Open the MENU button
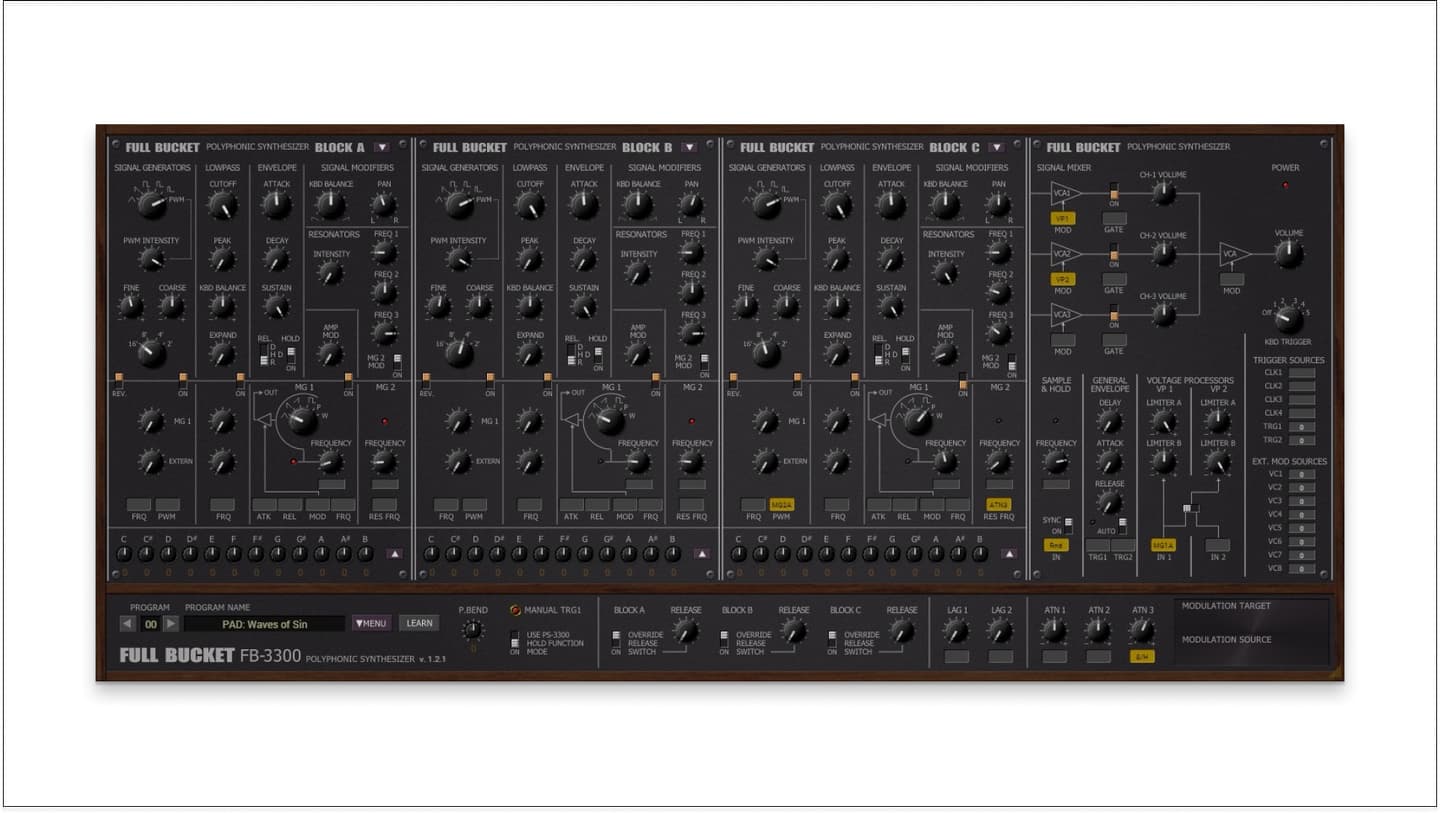1440x813 pixels. pos(371,623)
